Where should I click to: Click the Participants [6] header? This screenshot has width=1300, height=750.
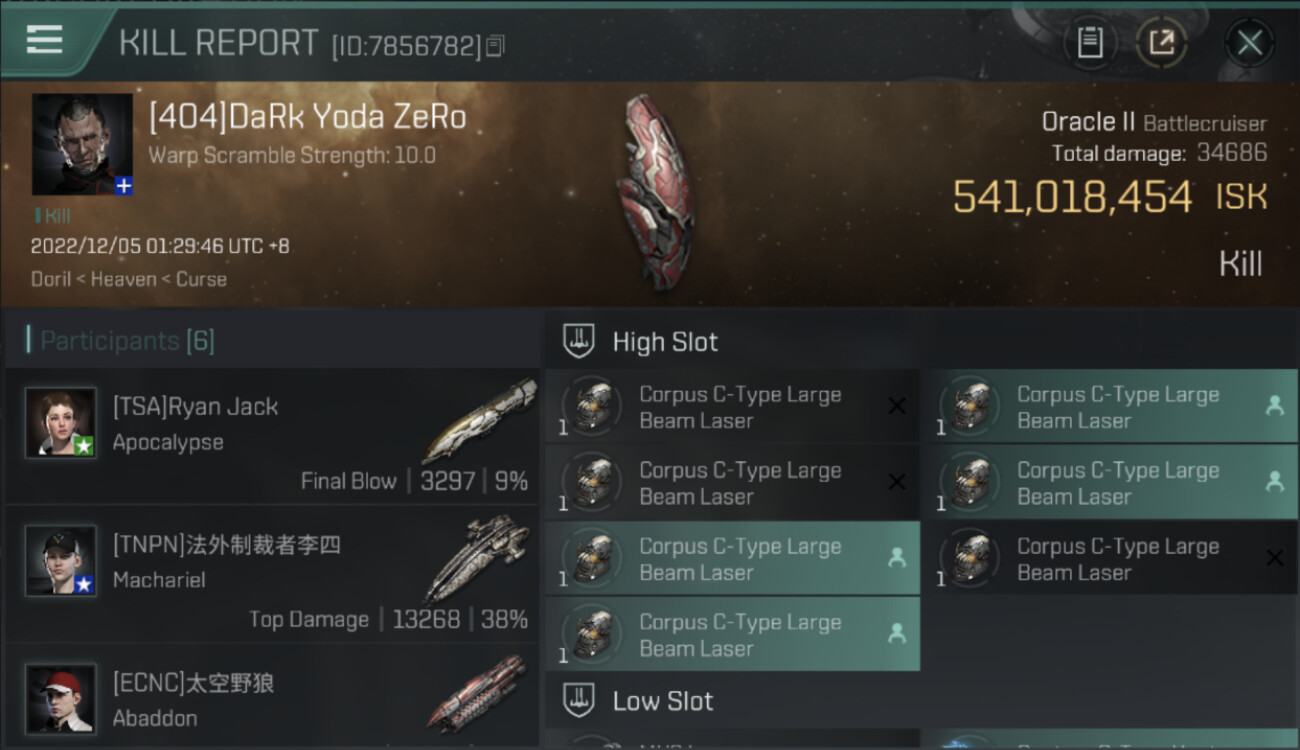click(127, 341)
